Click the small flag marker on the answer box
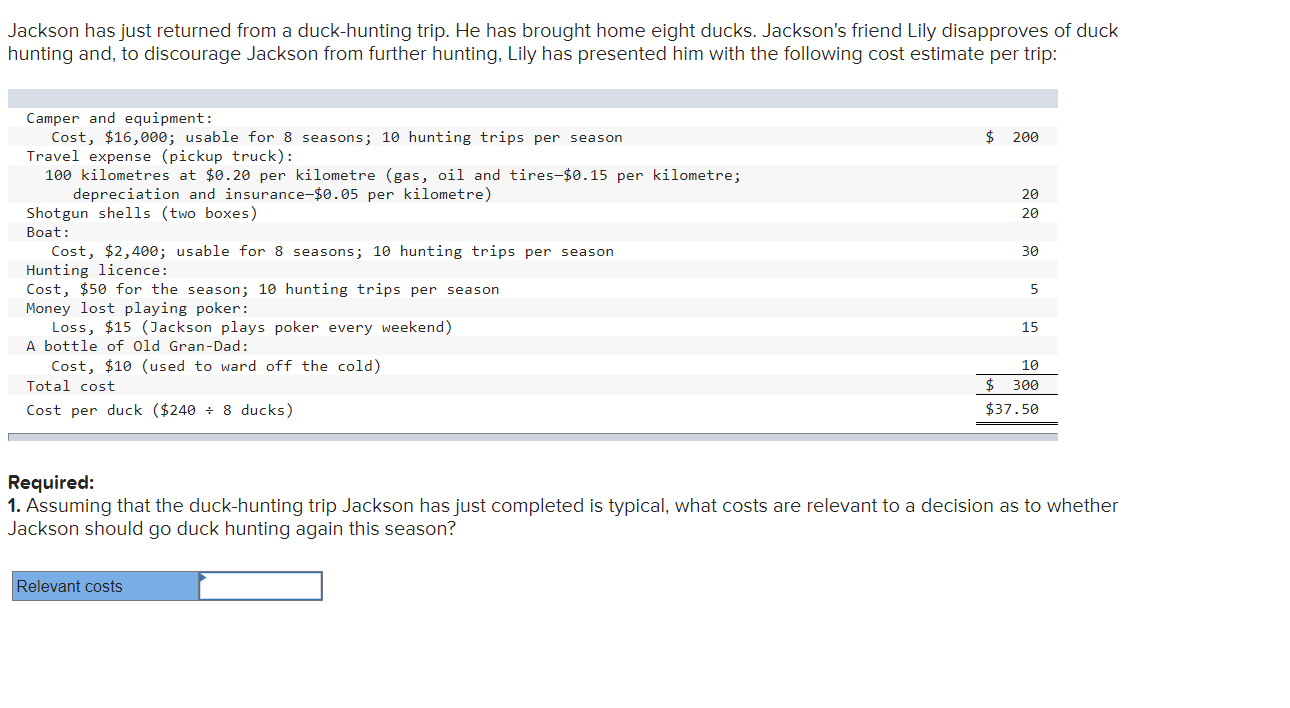 [204, 578]
